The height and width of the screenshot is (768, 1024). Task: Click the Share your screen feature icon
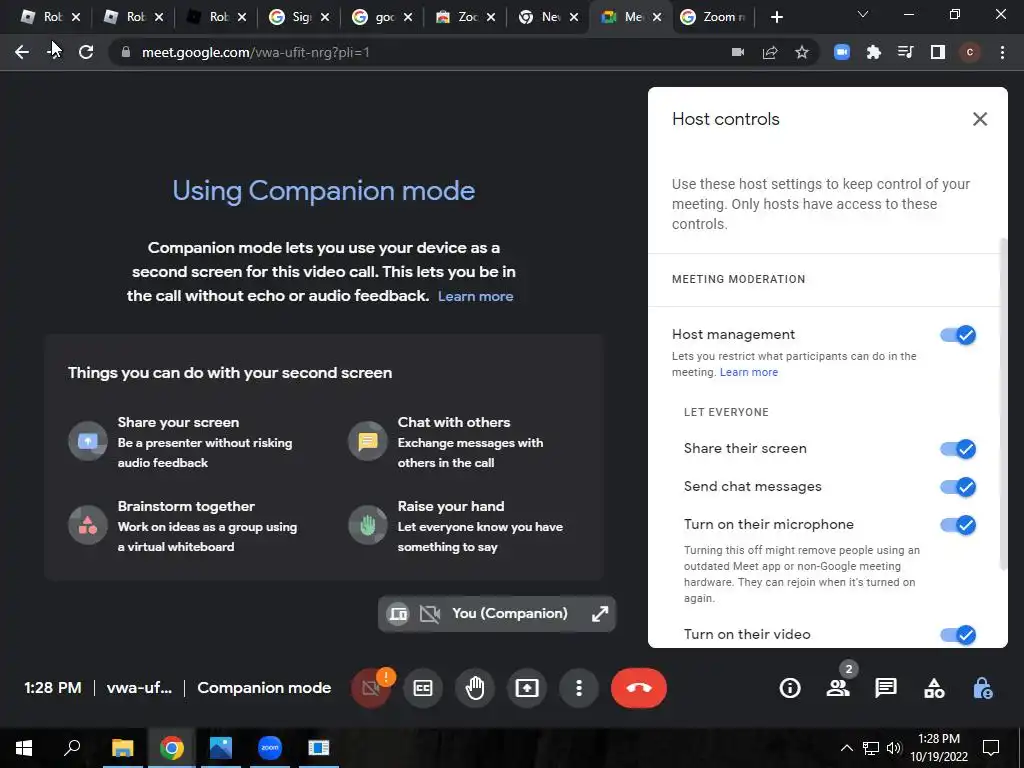click(x=88, y=441)
